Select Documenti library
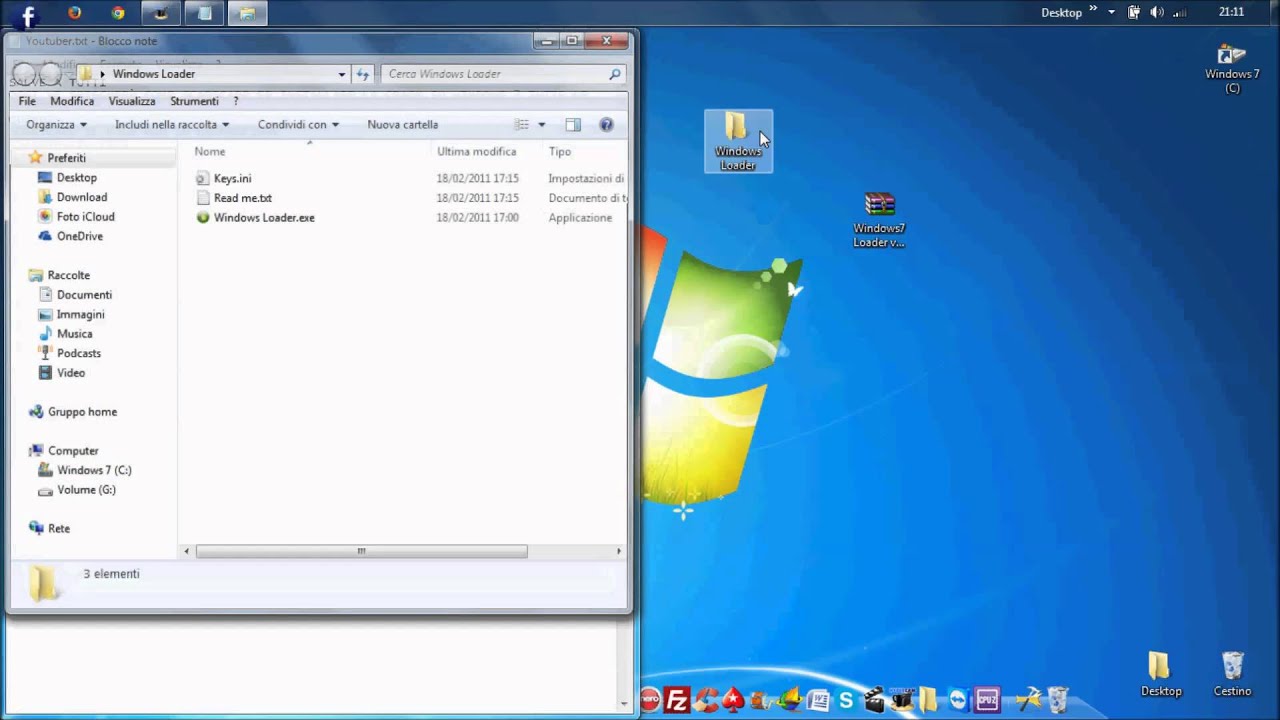This screenshot has width=1280, height=720. pyautogui.click(x=84, y=295)
